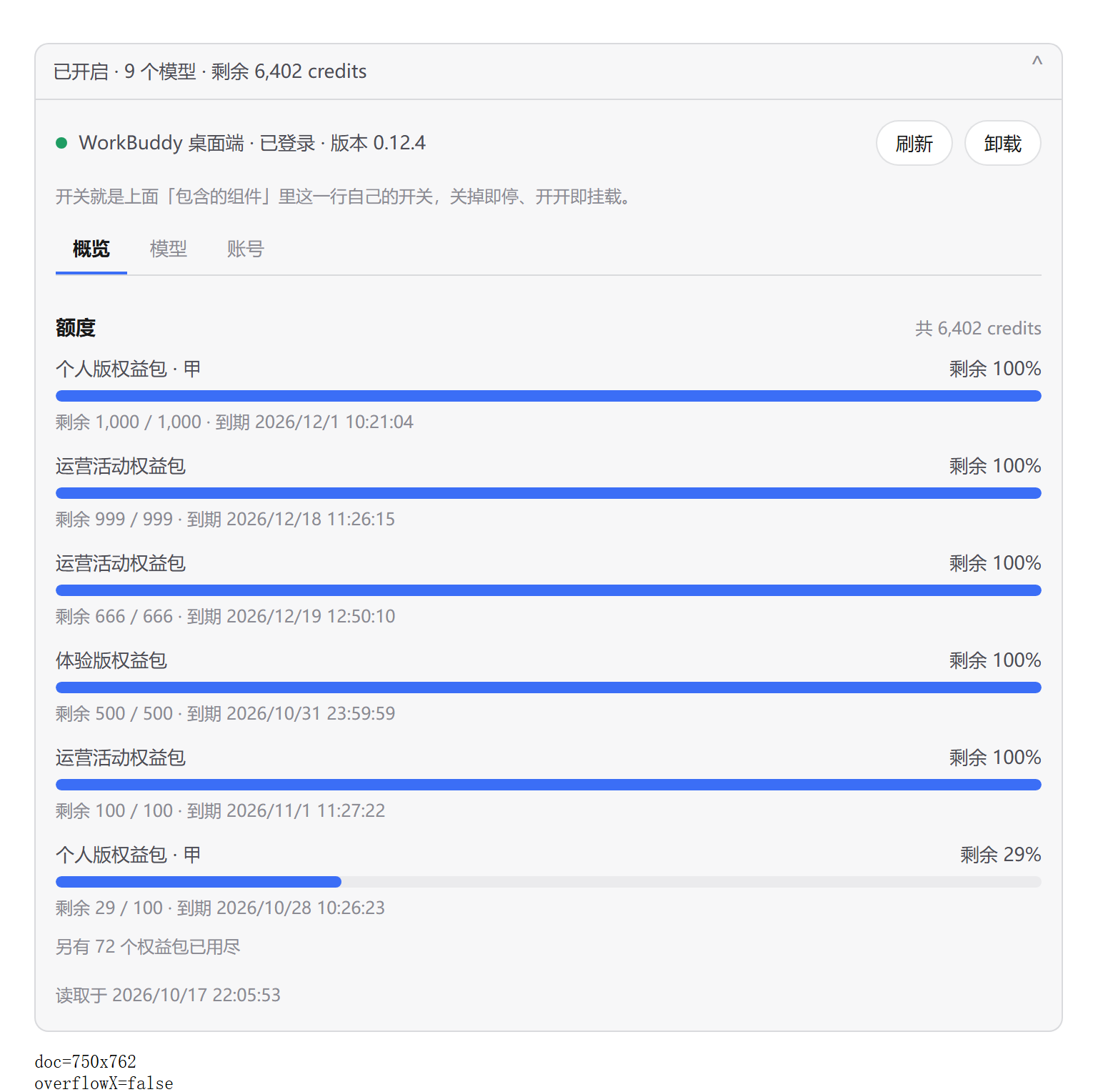
Task: Open the 模型 models tab
Action: click(169, 249)
